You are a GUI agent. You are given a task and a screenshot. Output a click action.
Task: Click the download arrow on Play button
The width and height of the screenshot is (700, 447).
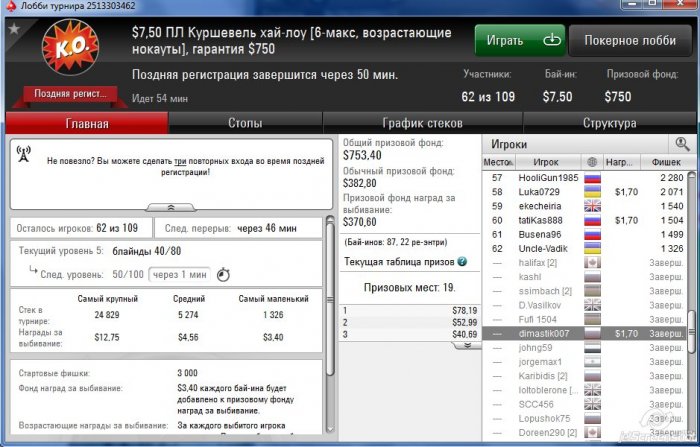click(552, 40)
